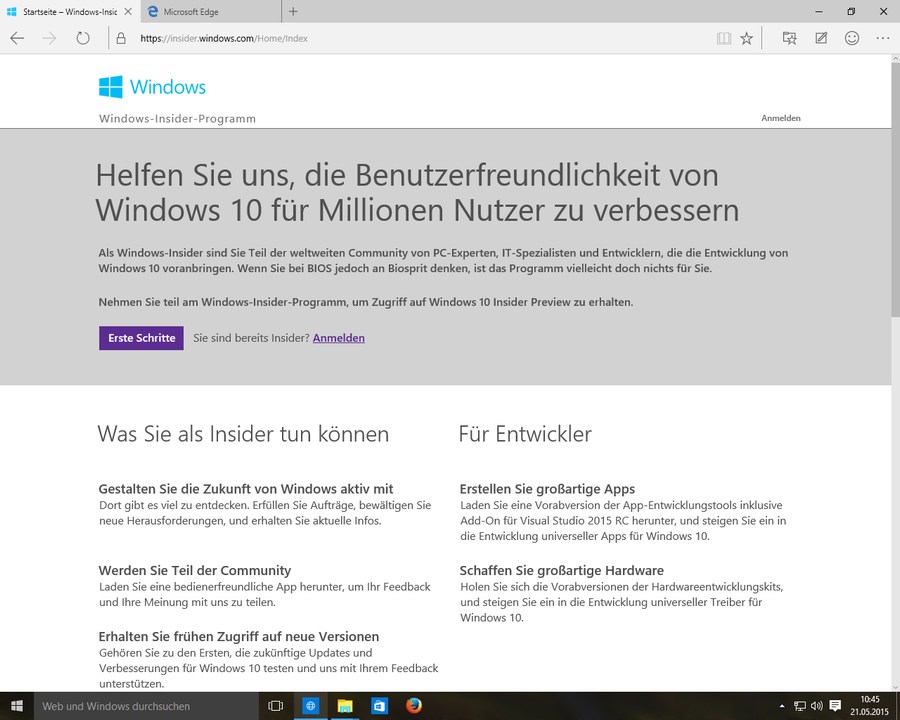Click Anmelden link beside Erste Schritte
Image resolution: width=900 pixels, height=720 pixels.
[x=339, y=338]
